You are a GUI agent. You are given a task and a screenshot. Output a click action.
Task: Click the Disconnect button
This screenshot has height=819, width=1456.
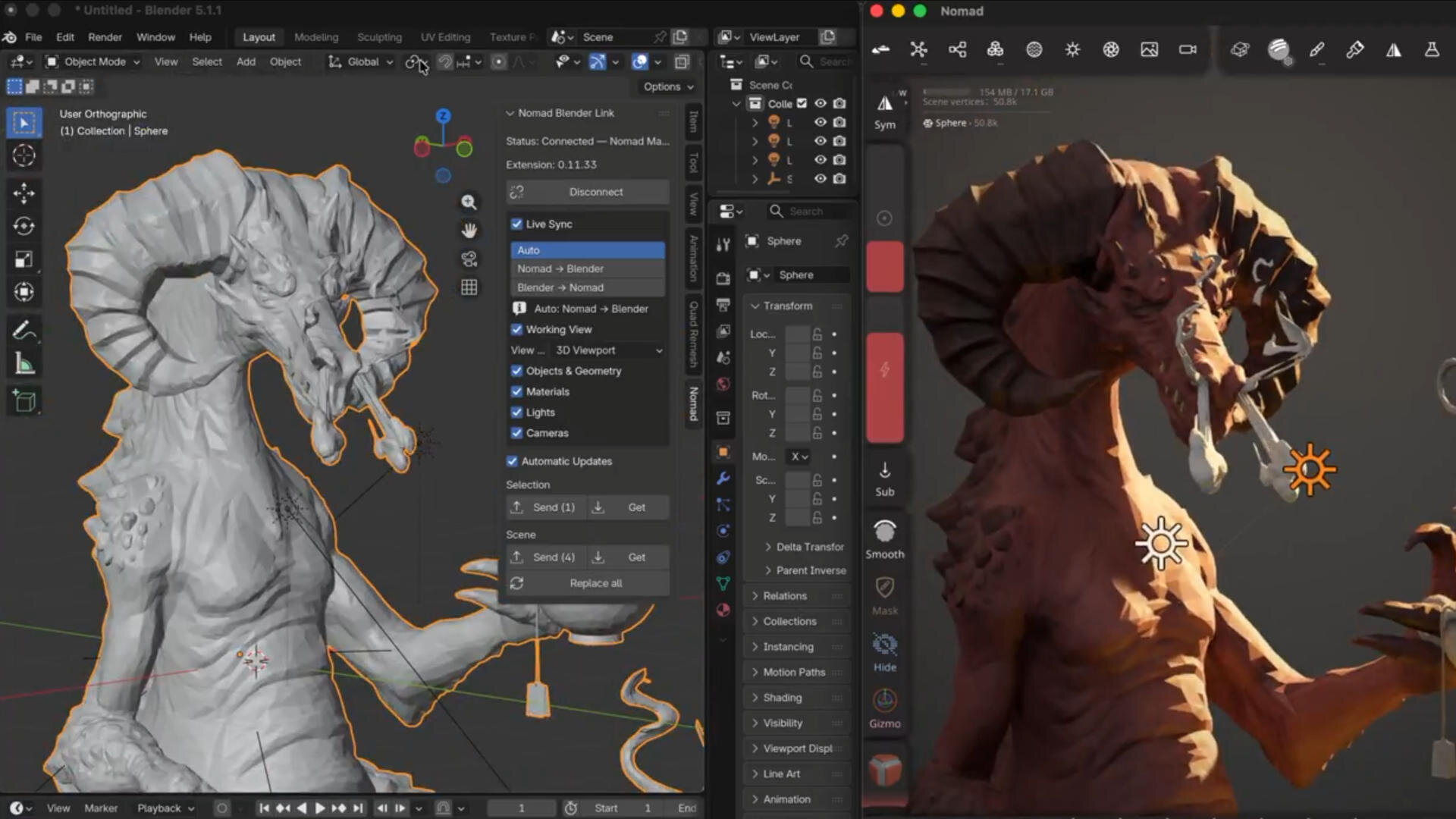click(x=588, y=192)
